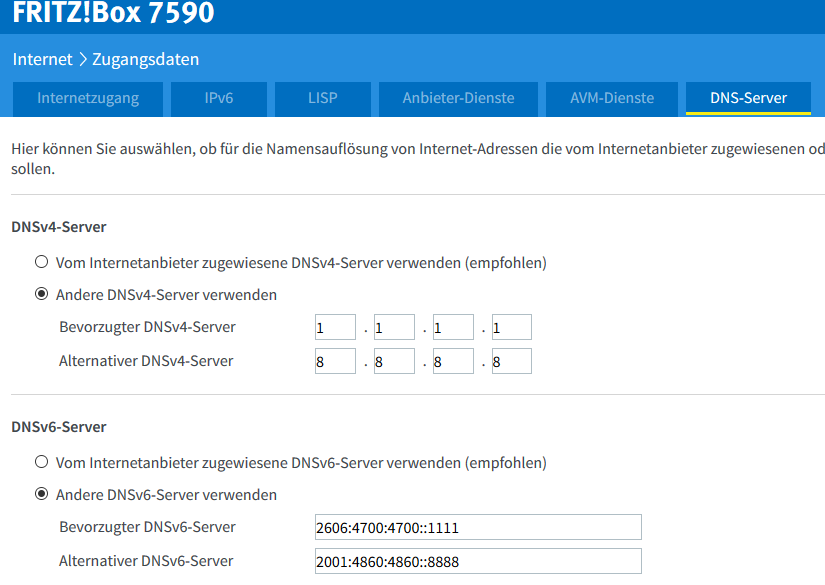Click the FRITZ!Box 7590 title
Viewport: 825px width, 585px height.
113,12
